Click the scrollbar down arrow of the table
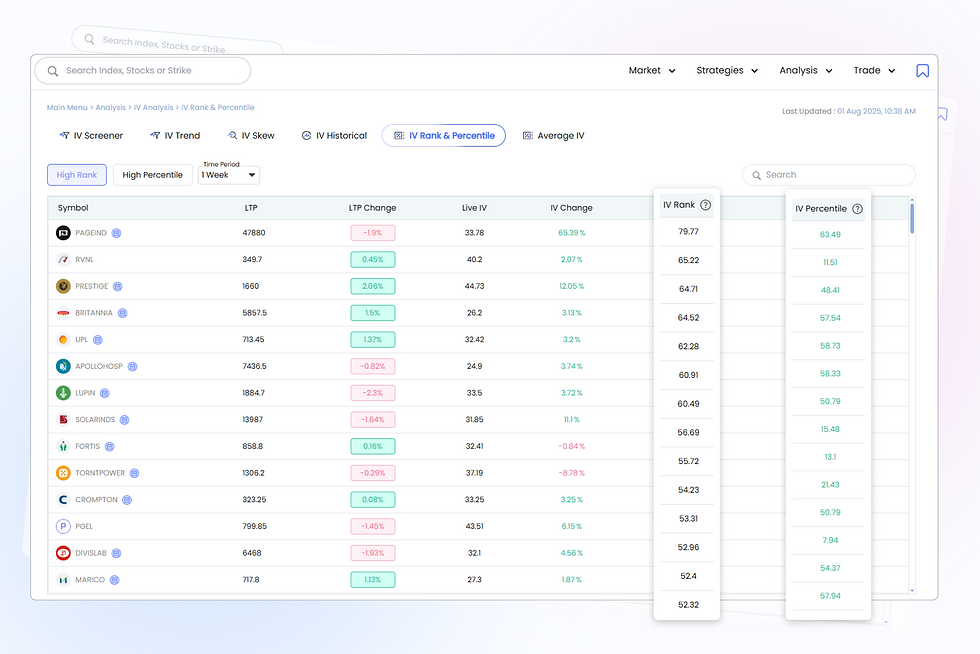 tap(912, 590)
